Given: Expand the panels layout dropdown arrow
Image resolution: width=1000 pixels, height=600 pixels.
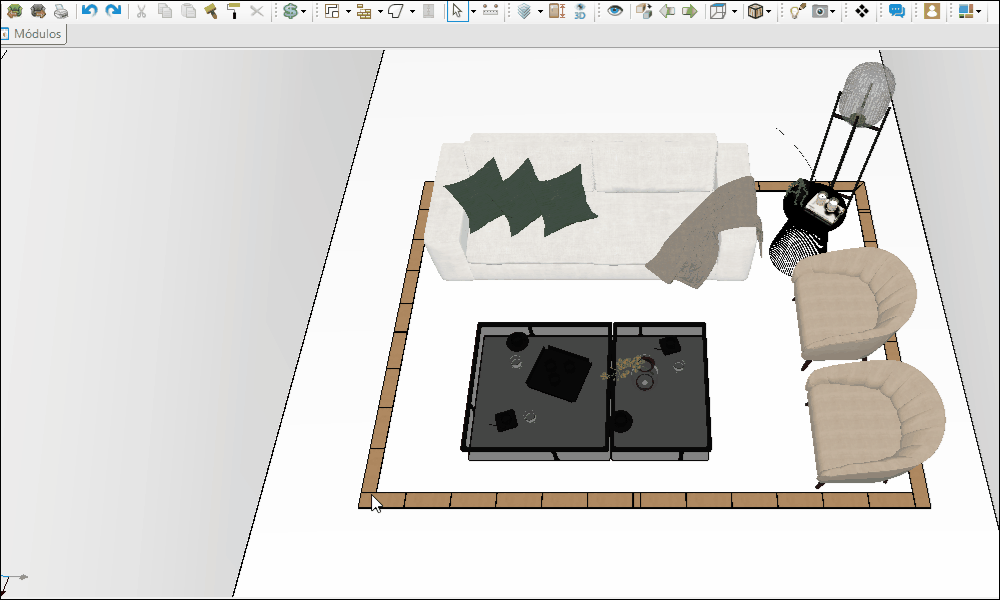Looking at the screenshot, I should pos(979,11).
